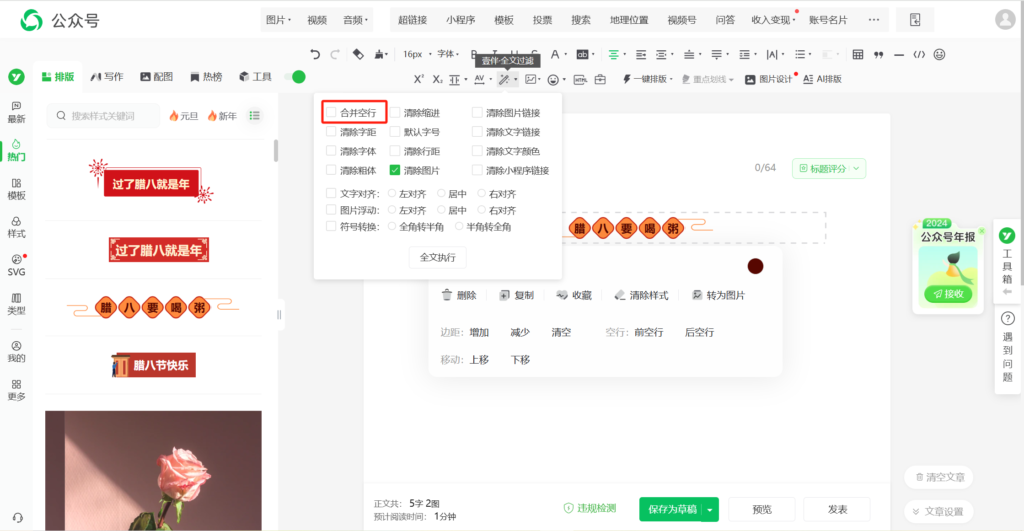Click the toolbox briefcase icon
The width and height of the screenshot is (1024, 531).
600,79
